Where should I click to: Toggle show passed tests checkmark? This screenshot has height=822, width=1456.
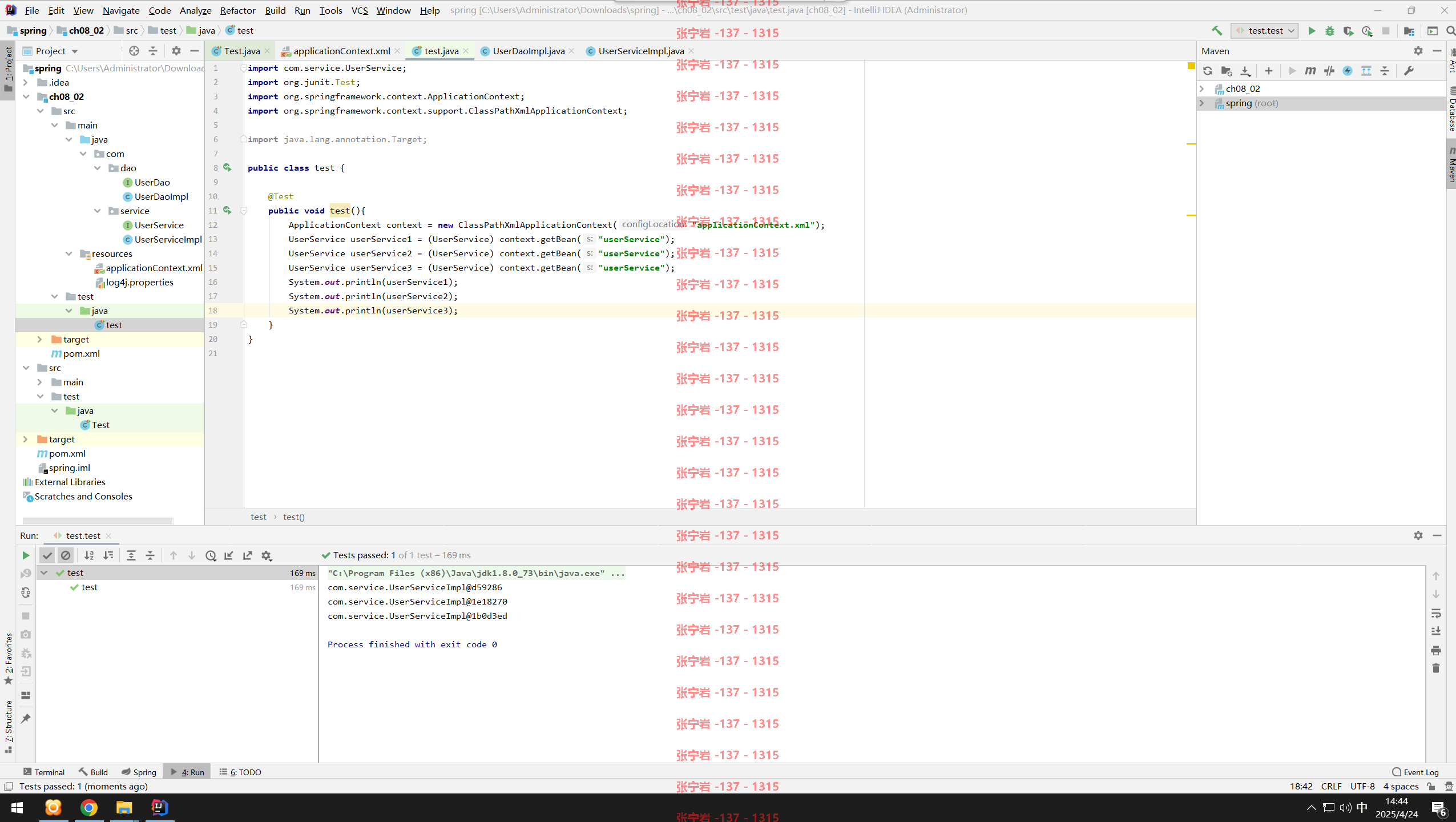click(47, 555)
